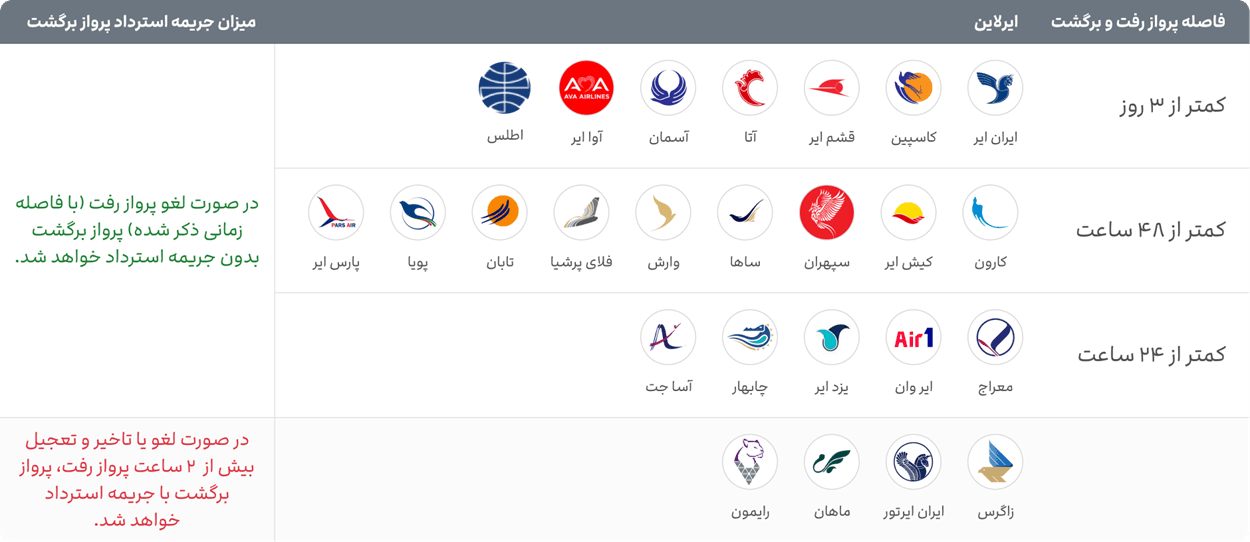Select the Taban airline icon
This screenshot has height=542, width=1250.
[x=500, y=213]
